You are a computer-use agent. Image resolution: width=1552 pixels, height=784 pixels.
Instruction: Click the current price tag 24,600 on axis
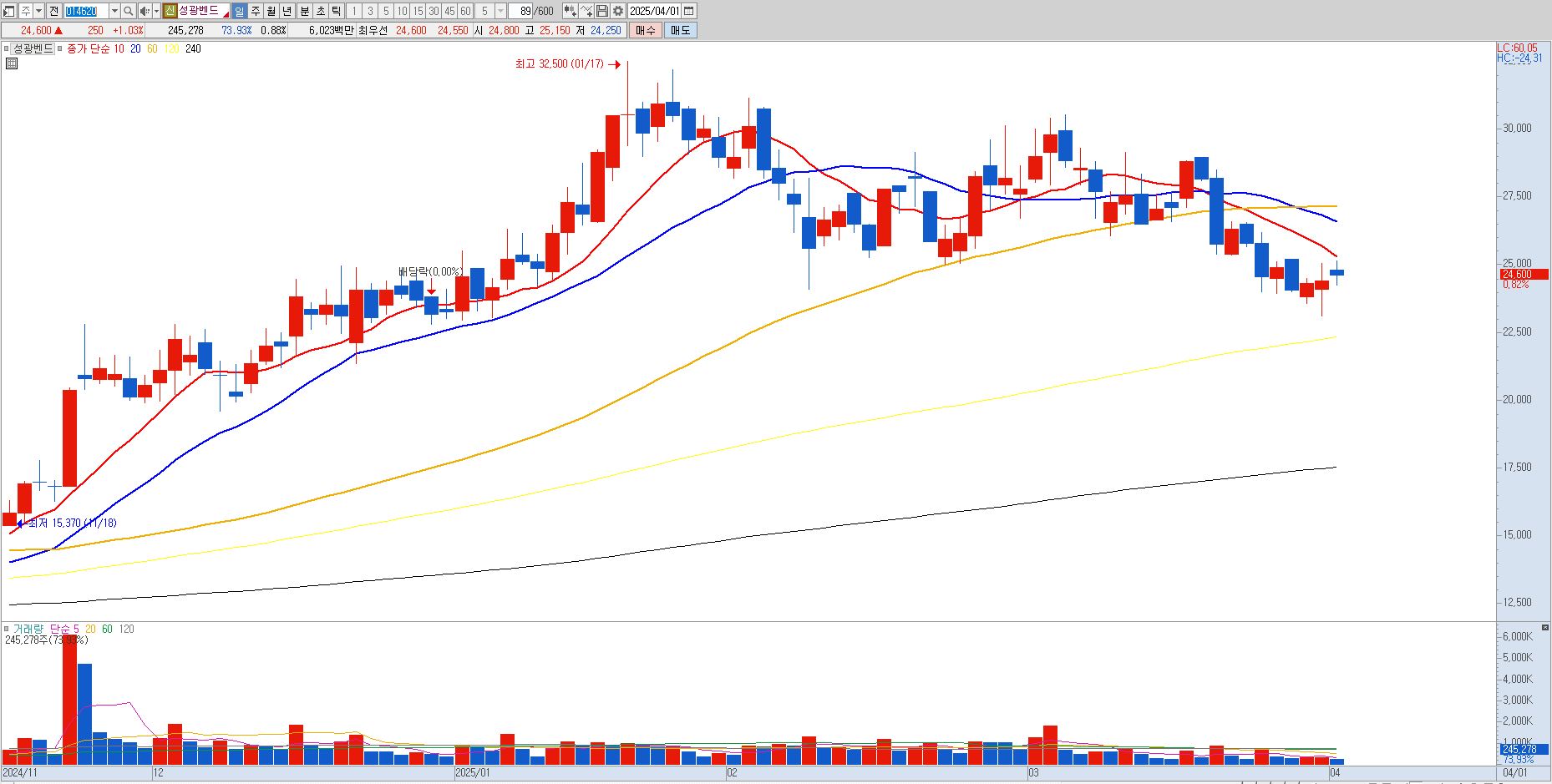pos(1524,274)
